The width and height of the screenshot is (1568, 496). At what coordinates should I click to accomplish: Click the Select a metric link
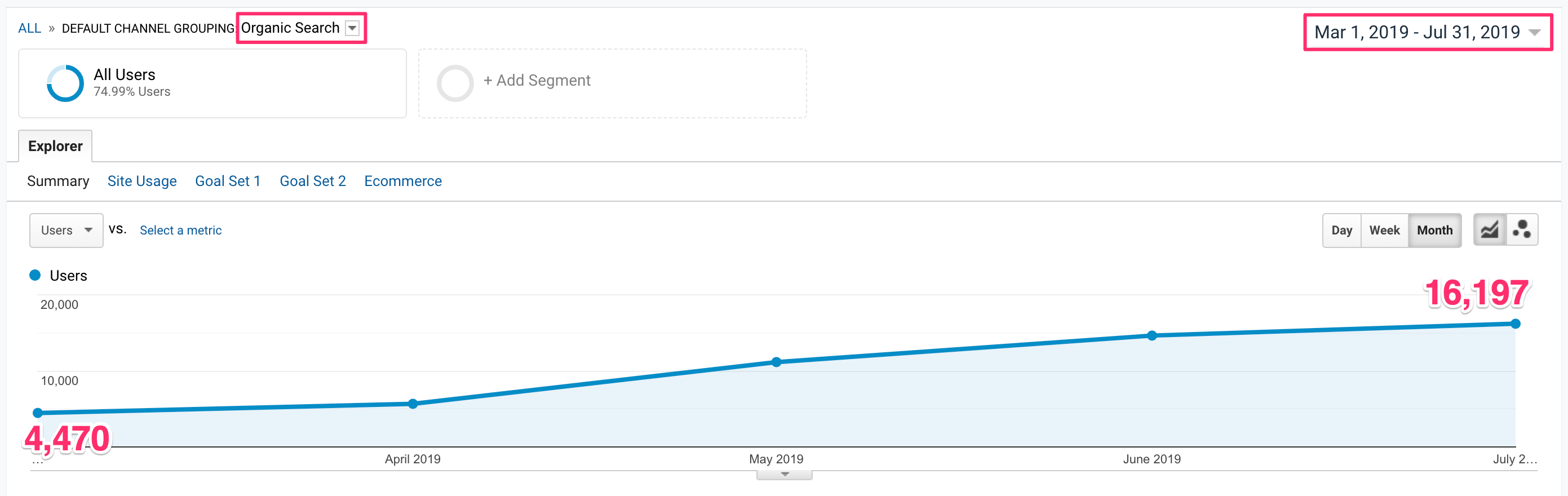pyautogui.click(x=181, y=231)
